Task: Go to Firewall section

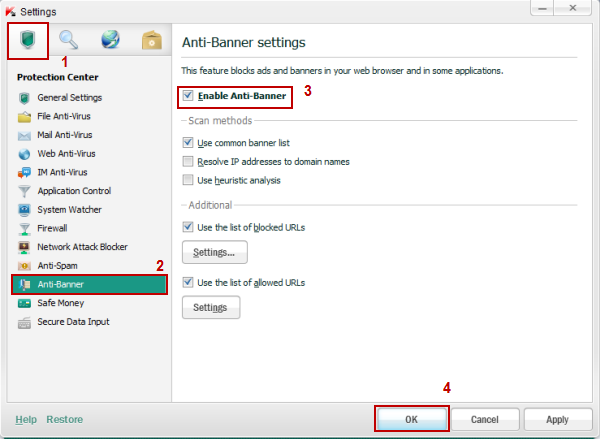Action: (x=52, y=228)
